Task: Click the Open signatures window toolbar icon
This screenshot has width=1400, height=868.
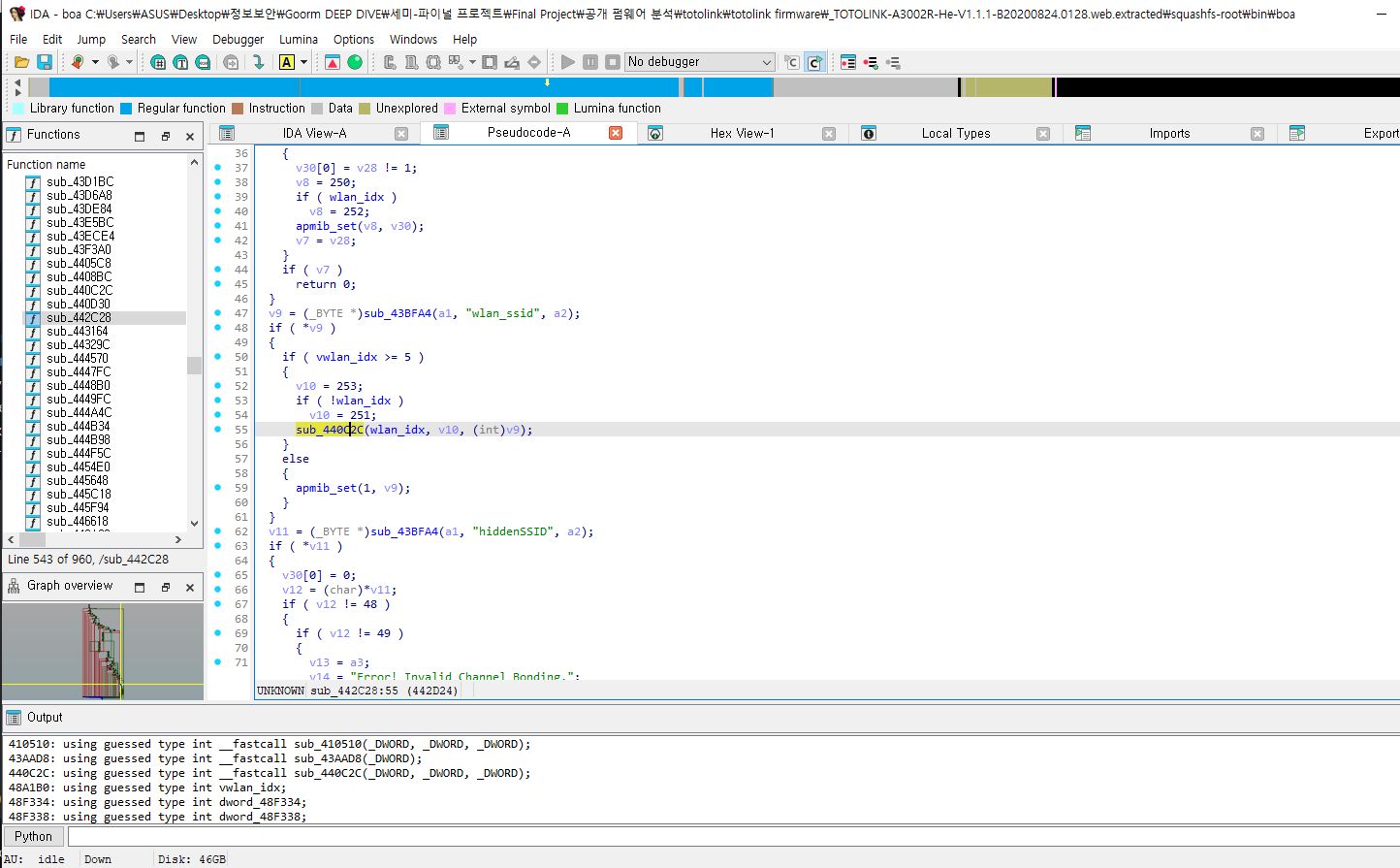Action: tap(203, 62)
